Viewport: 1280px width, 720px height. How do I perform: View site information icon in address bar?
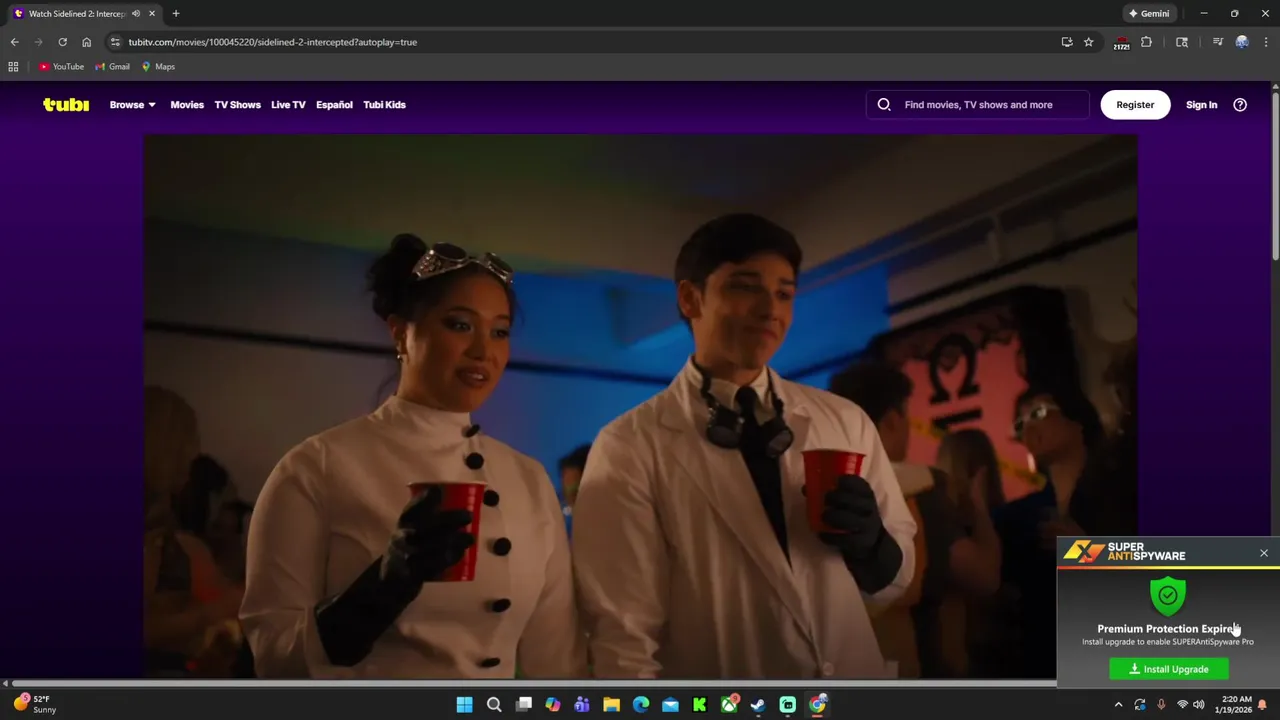pos(115,42)
